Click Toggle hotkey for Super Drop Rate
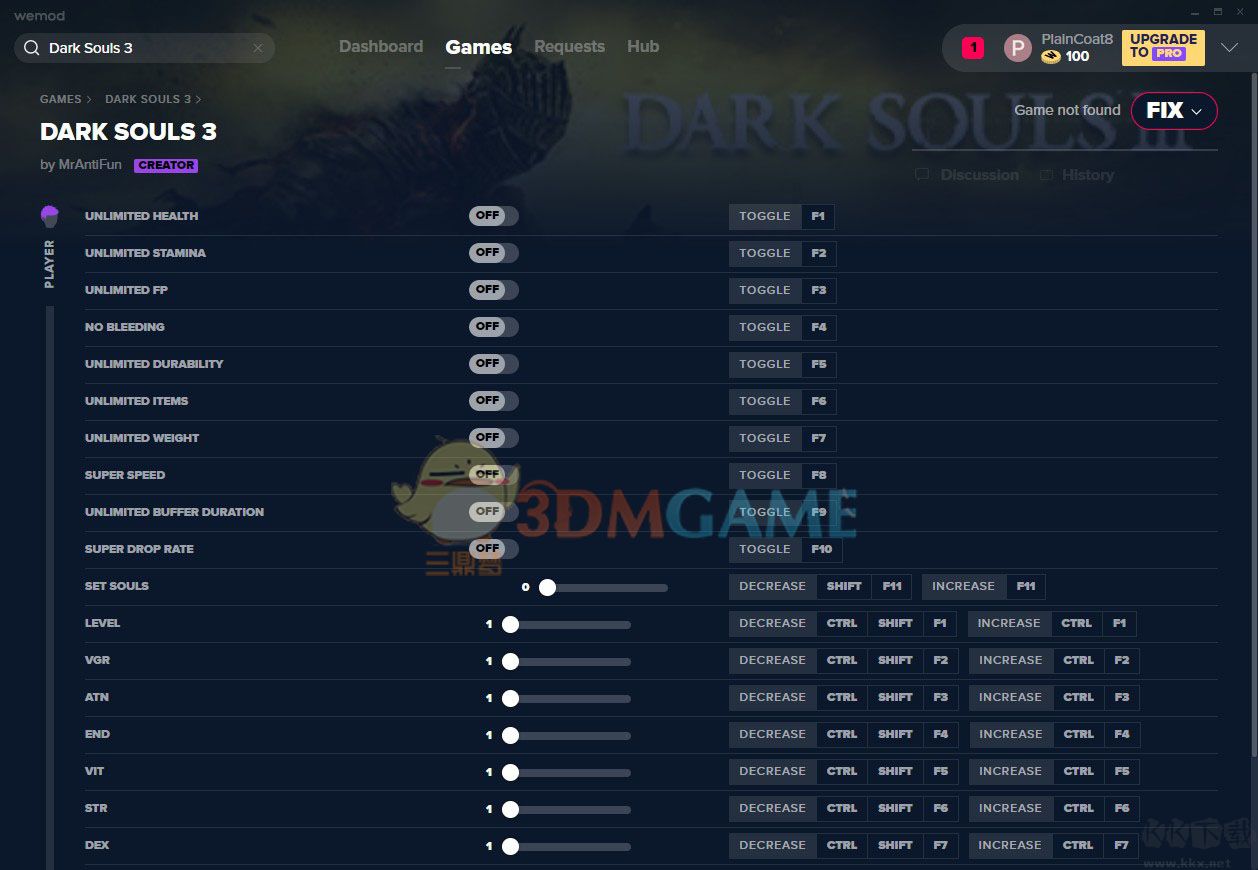This screenshot has width=1258, height=870. point(765,549)
